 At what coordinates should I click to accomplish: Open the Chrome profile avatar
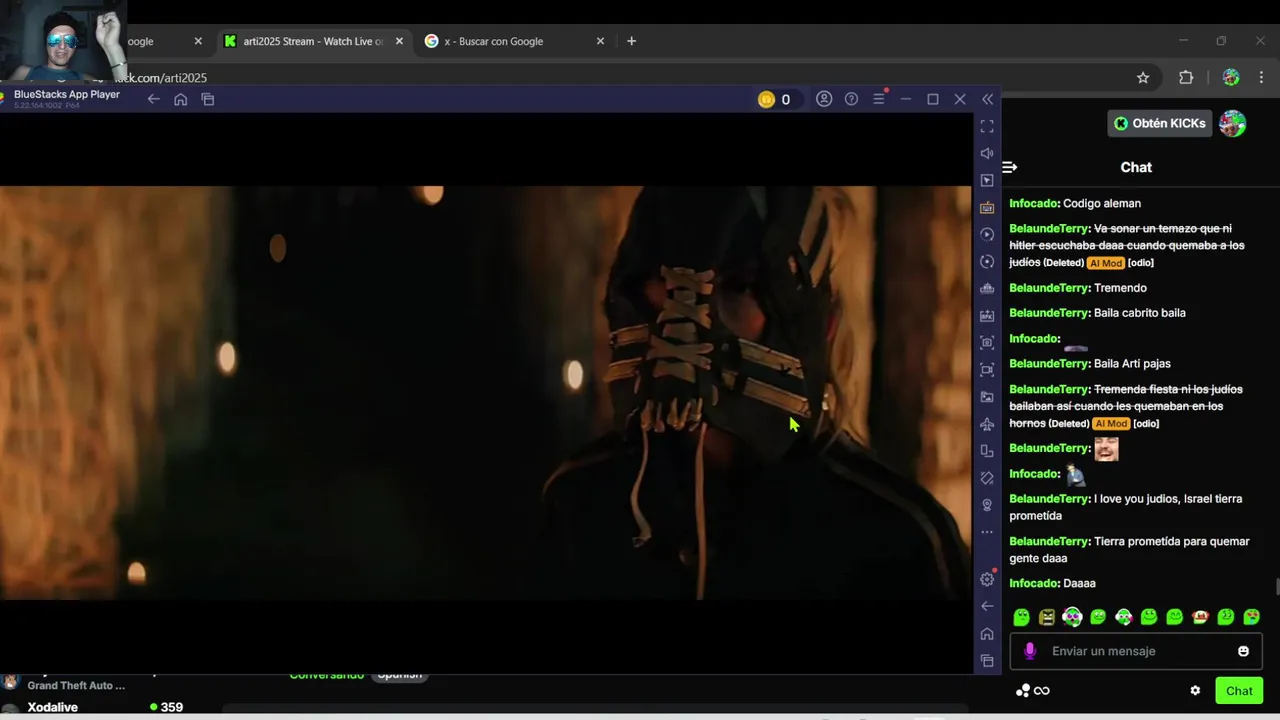pos(1231,78)
